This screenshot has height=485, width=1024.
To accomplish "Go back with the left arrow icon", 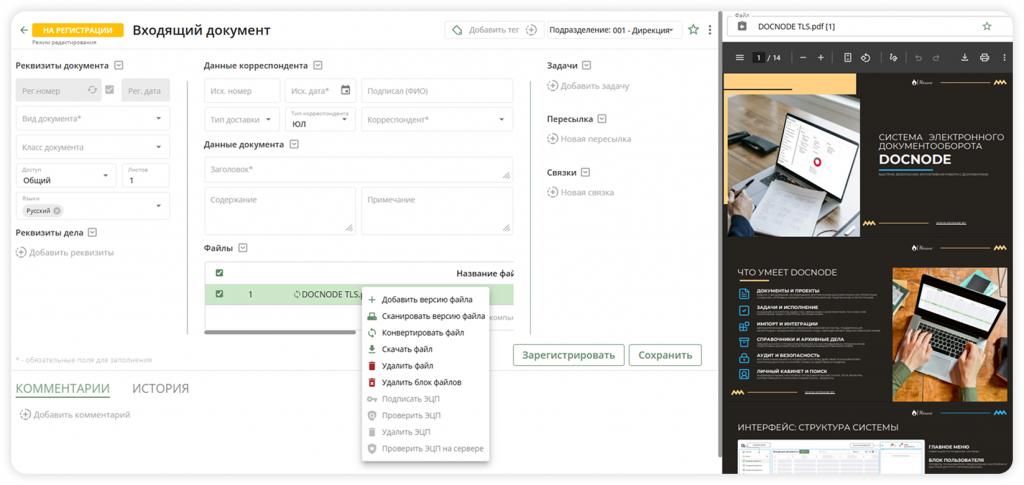I will tap(24, 30).
